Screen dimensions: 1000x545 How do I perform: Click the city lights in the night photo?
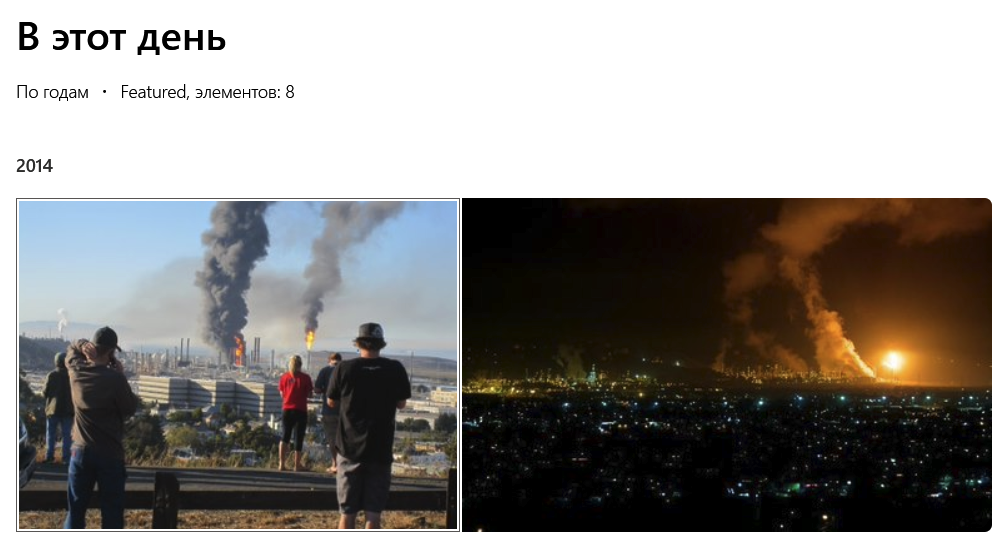(x=727, y=446)
